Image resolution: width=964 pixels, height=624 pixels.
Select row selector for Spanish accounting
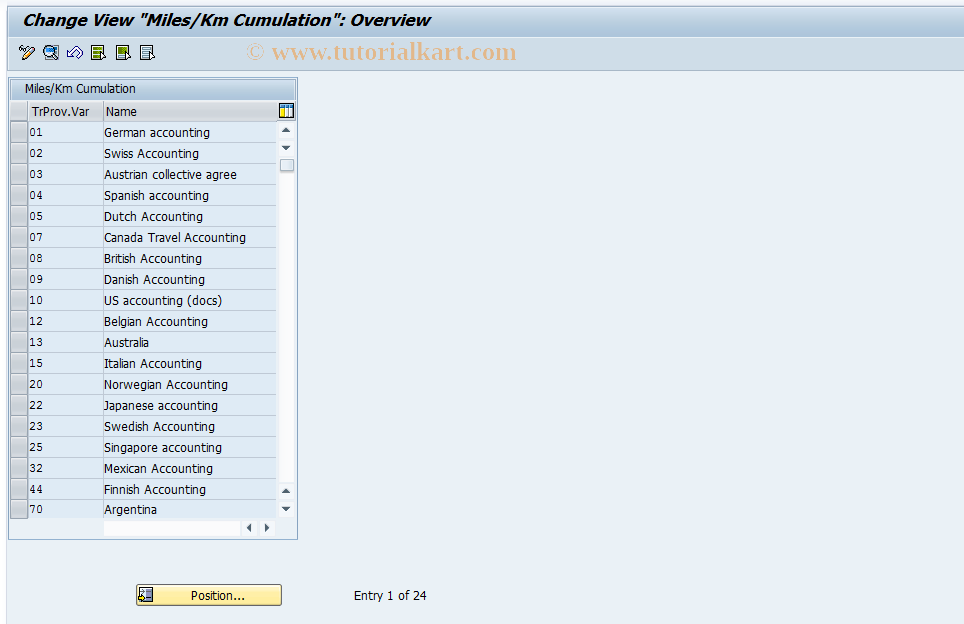(19, 195)
